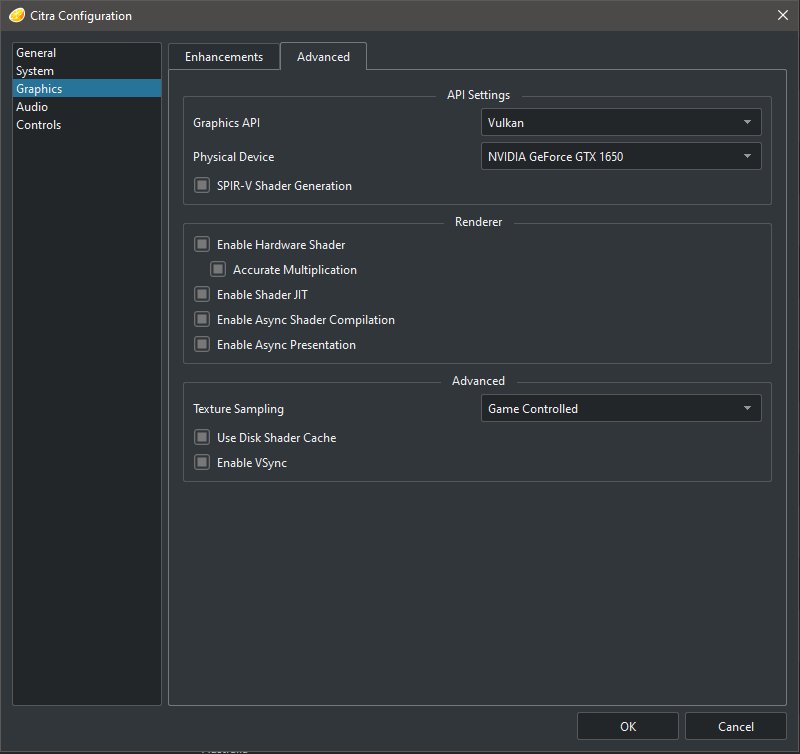The width and height of the screenshot is (800, 754).
Task: Toggle Enable Shader JIT checkbox
Action: pos(202,294)
